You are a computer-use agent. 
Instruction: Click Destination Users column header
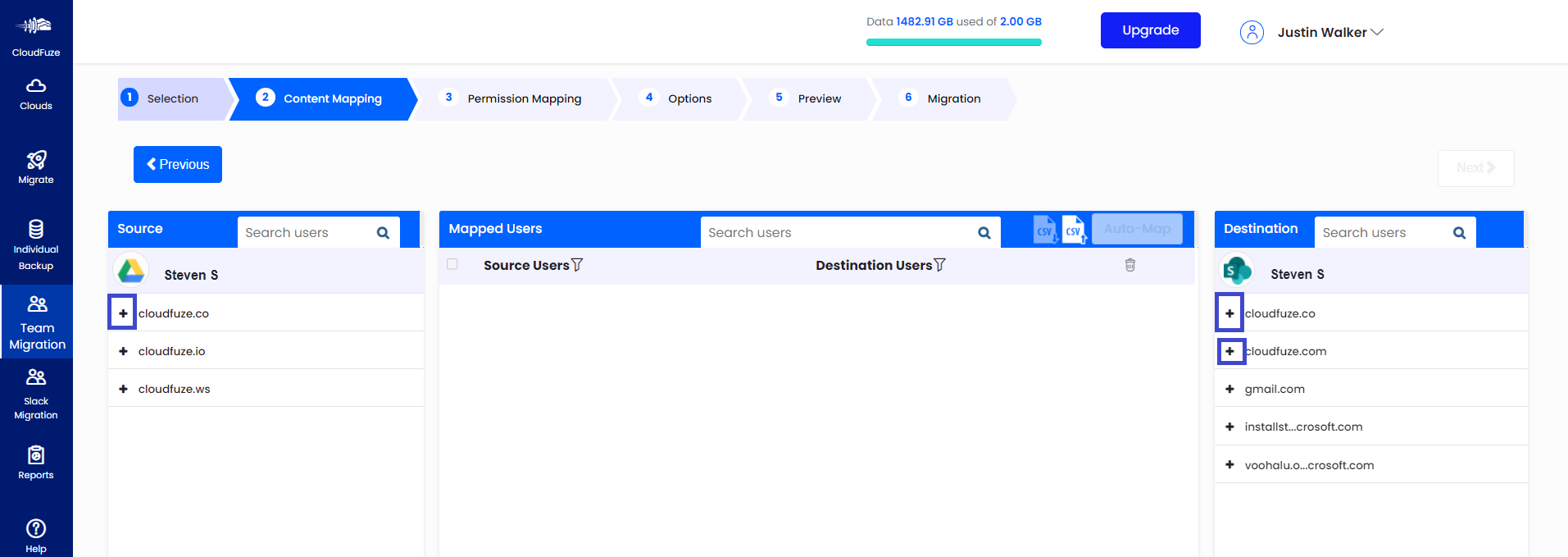[x=874, y=266]
